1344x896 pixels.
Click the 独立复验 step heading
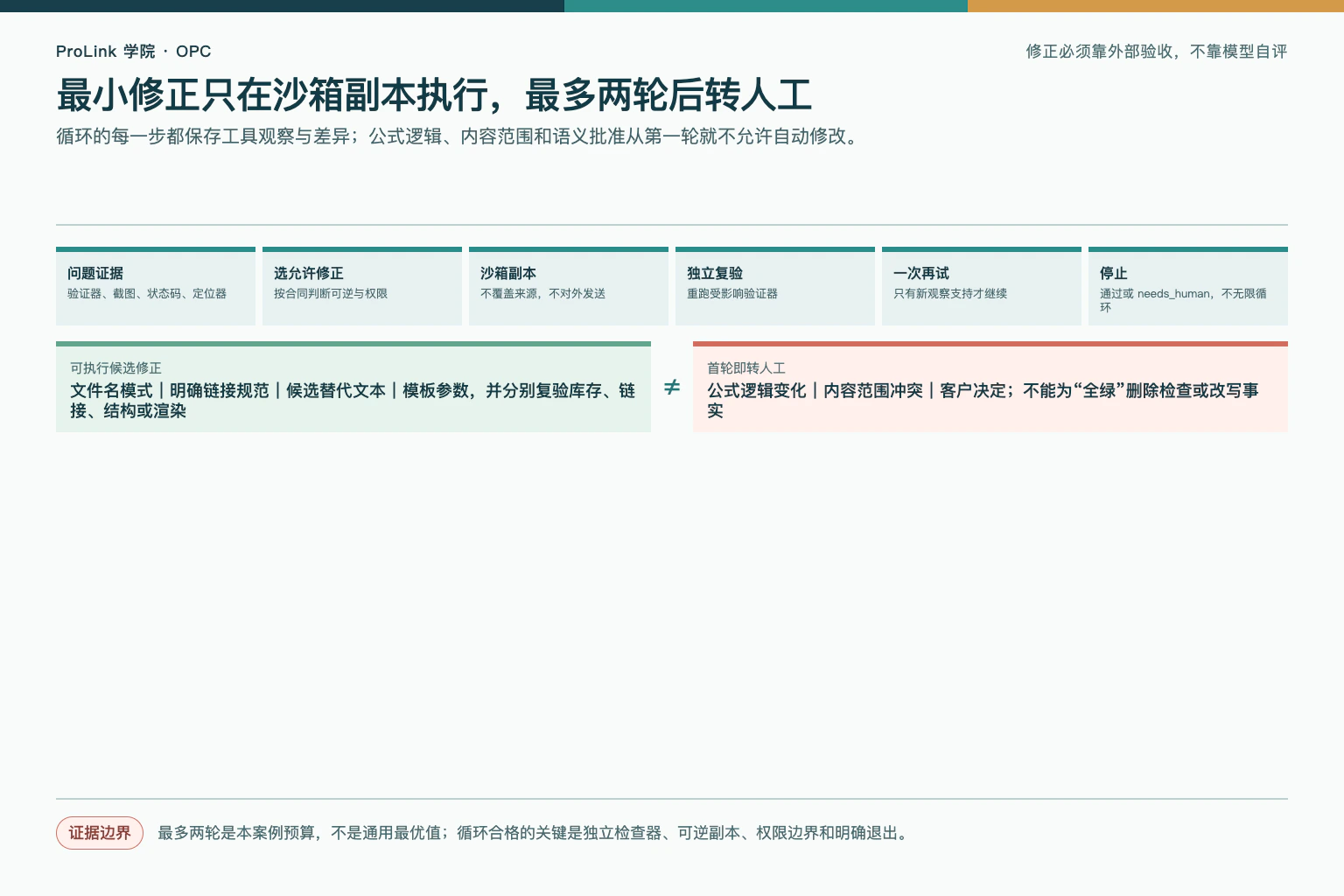[x=715, y=273]
